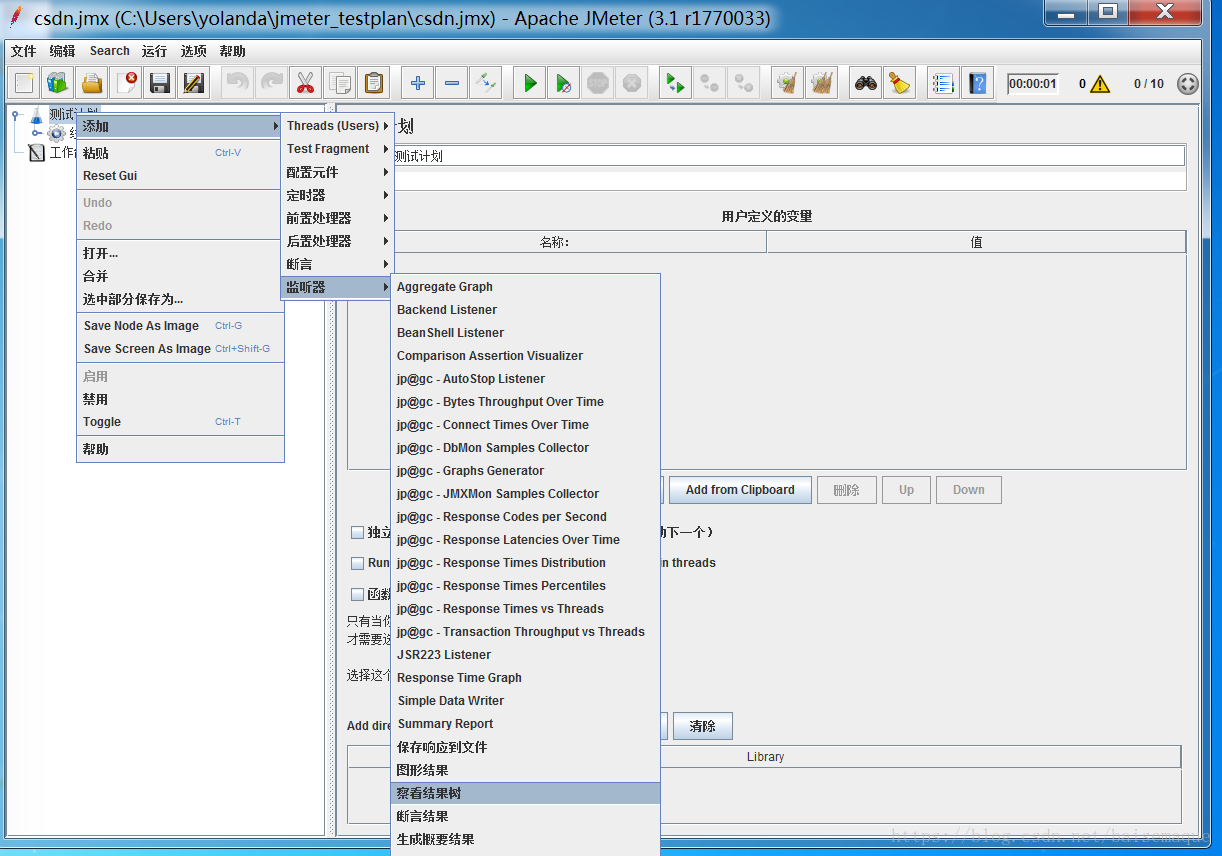This screenshot has height=856, width=1222.
Task: Click the Close test plan icon
Action: (x=126, y=83)
